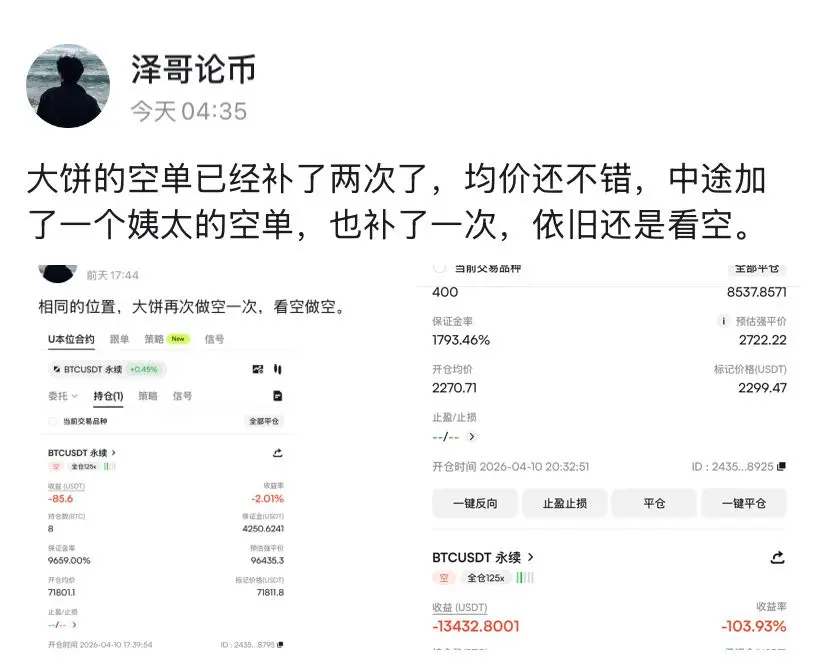
Task: Tap underlined 收益 (USDT) label above -85.6
Action: pyautogui.click(x=66, y=486)
